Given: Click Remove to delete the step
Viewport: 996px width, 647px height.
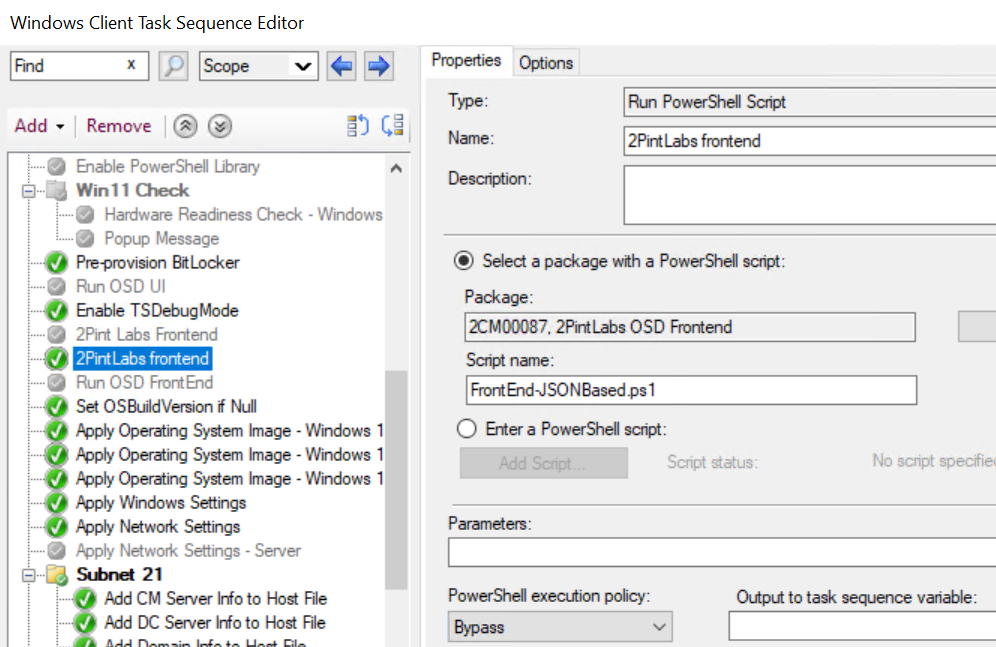Looking at the screenshot, I should (119, 126).
